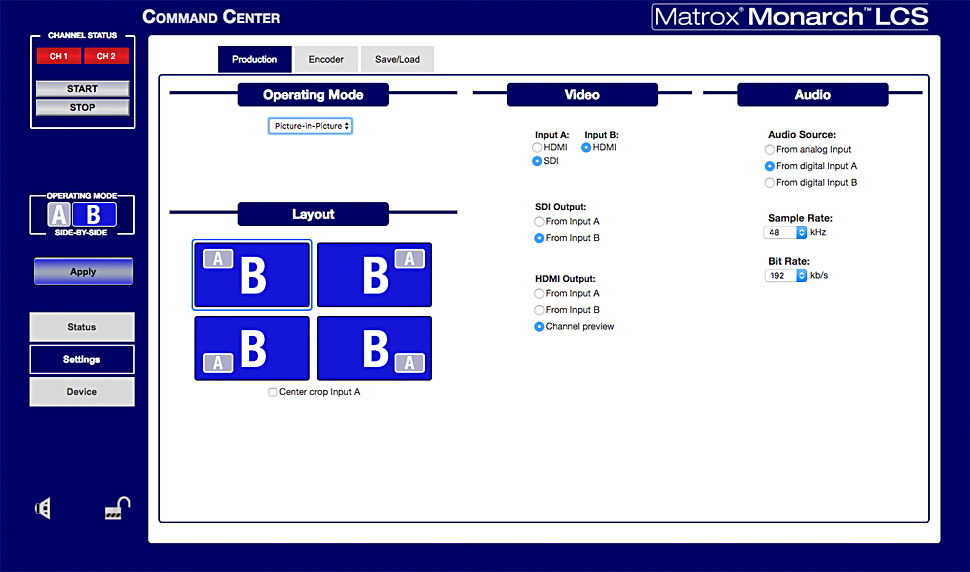Viewport: 970px width, 572px height.
Task: Set SDI Output from Input B
Action: pyautogui.click(x=539, y=238)
